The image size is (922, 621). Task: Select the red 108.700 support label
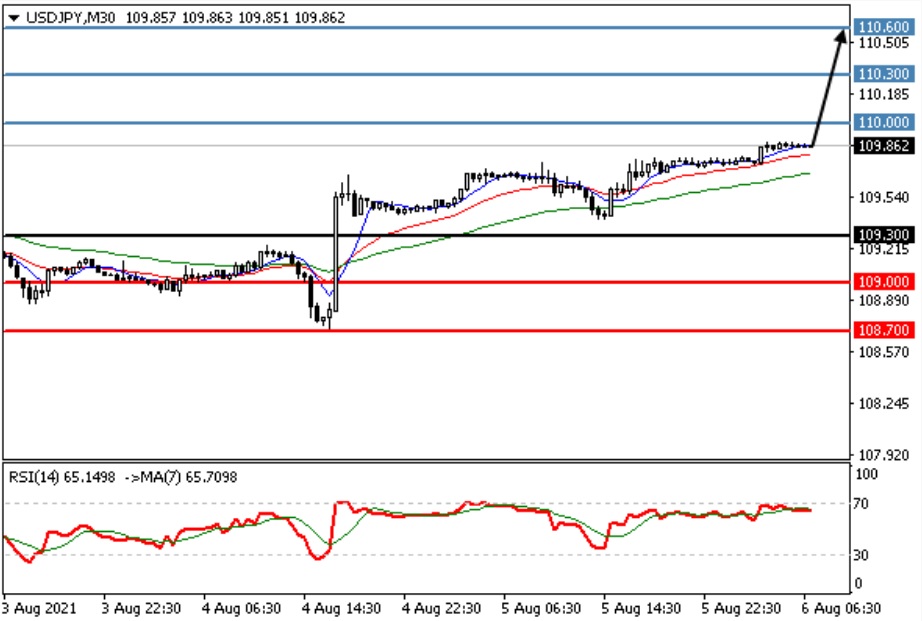[884, 330]
